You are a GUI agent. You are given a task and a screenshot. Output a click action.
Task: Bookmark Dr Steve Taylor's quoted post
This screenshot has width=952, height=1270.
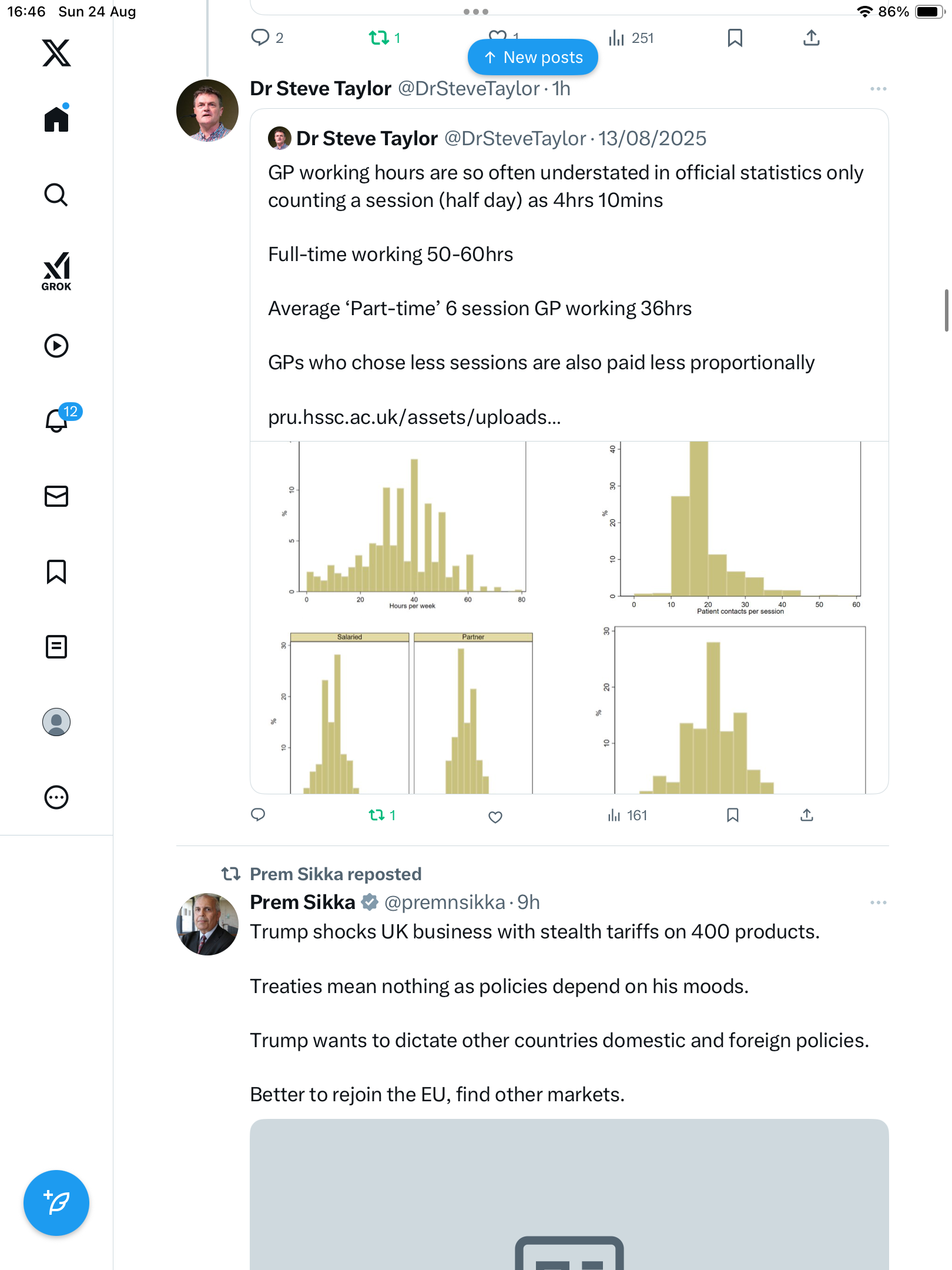(732, 815)
